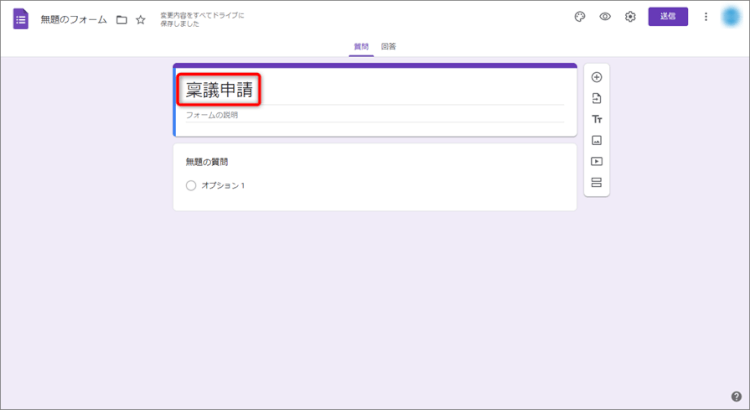The height and width of the screenshot is (410, 750).
Task: Open the three-dot more options menu
Action: 706,17
